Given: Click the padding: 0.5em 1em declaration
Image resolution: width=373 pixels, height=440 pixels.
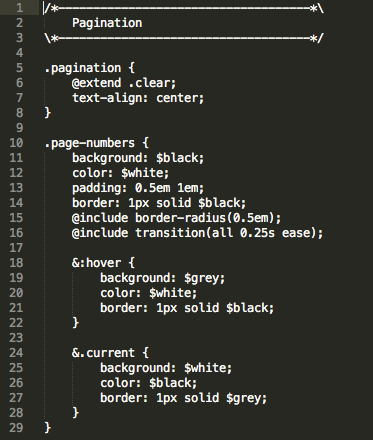Looking at the screenshot, I should tap(138, 188).
